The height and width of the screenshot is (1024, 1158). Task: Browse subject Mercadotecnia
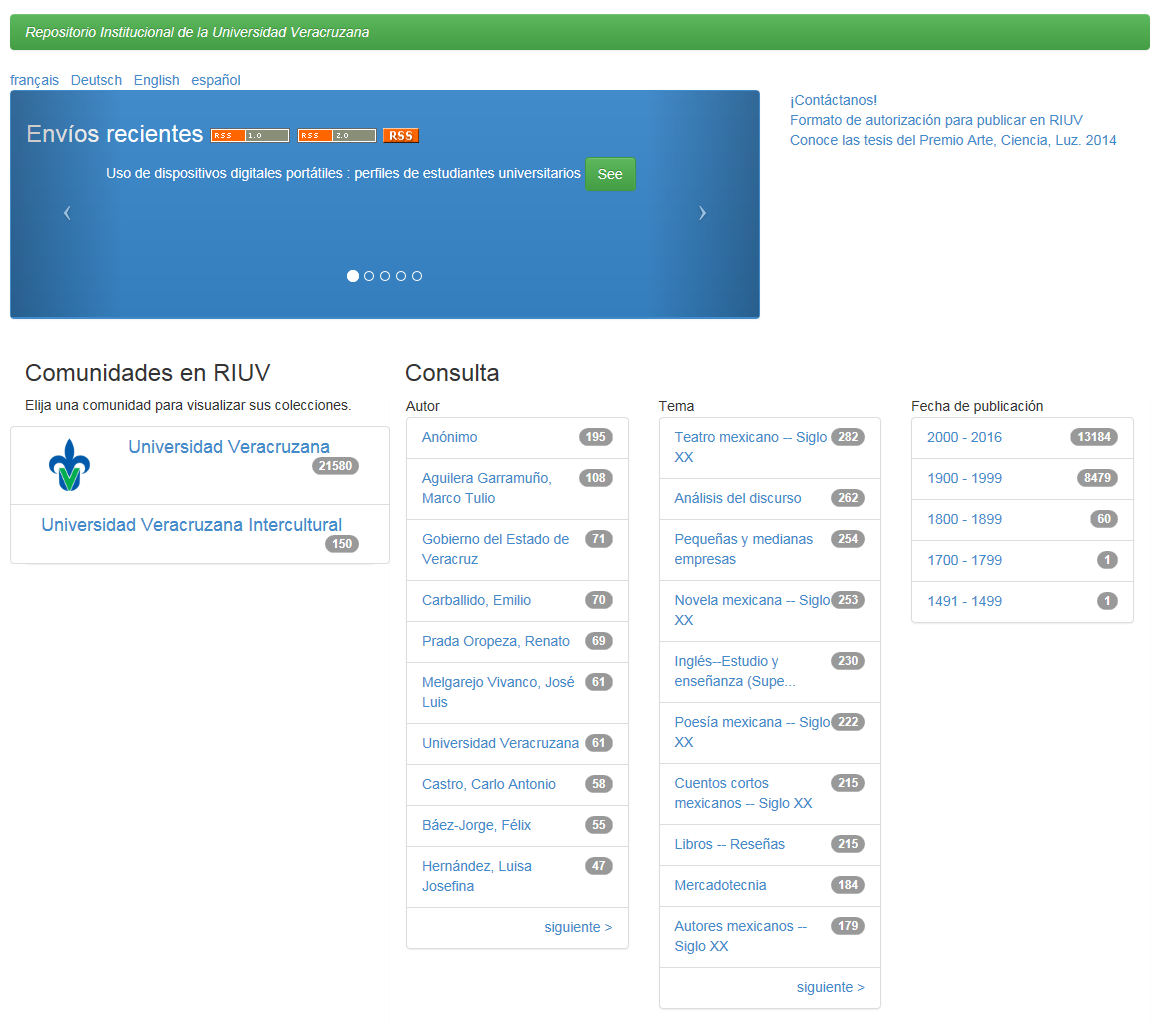click(720, 885)
